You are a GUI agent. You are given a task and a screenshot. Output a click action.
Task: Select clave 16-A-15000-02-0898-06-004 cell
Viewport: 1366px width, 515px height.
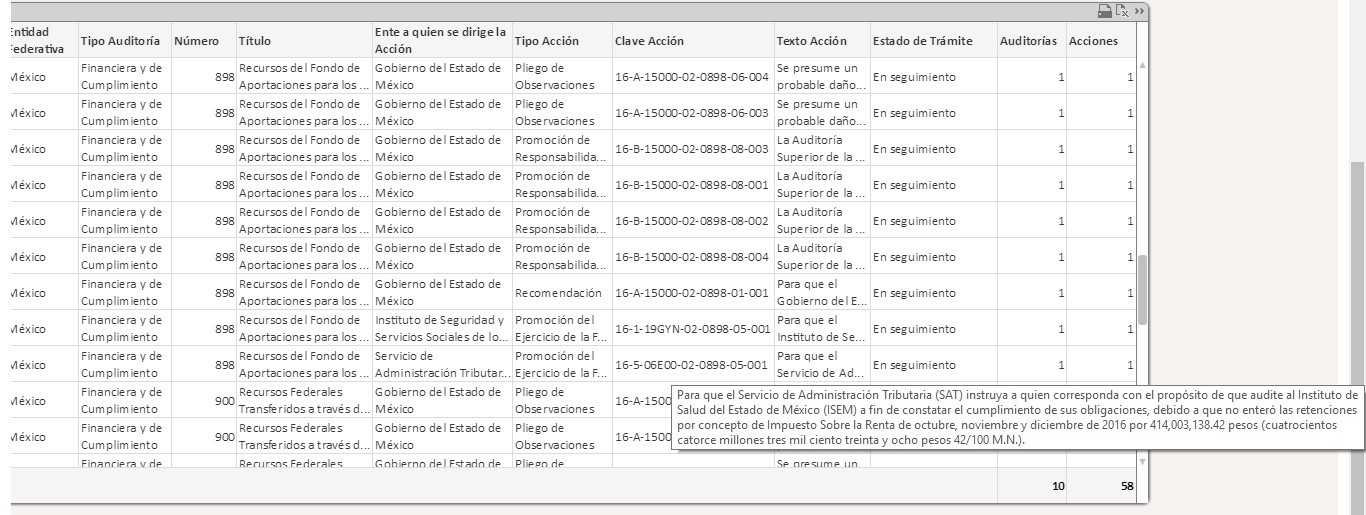click(692, 77)
